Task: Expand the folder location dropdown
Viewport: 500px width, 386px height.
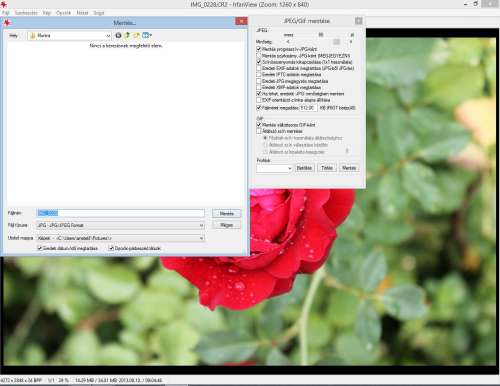Action: tap(70, 35)
